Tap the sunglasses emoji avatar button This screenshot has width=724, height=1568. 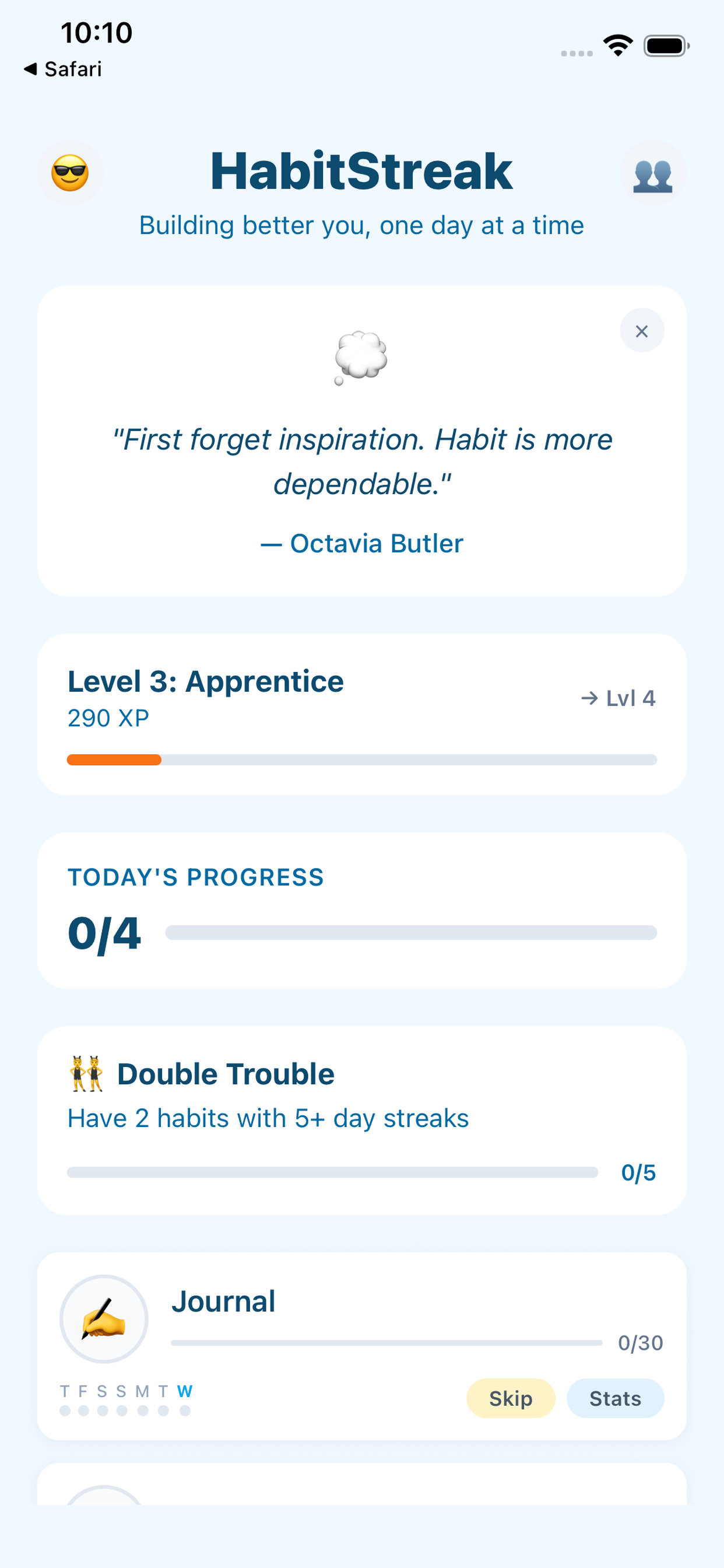(x=70, y=173)
